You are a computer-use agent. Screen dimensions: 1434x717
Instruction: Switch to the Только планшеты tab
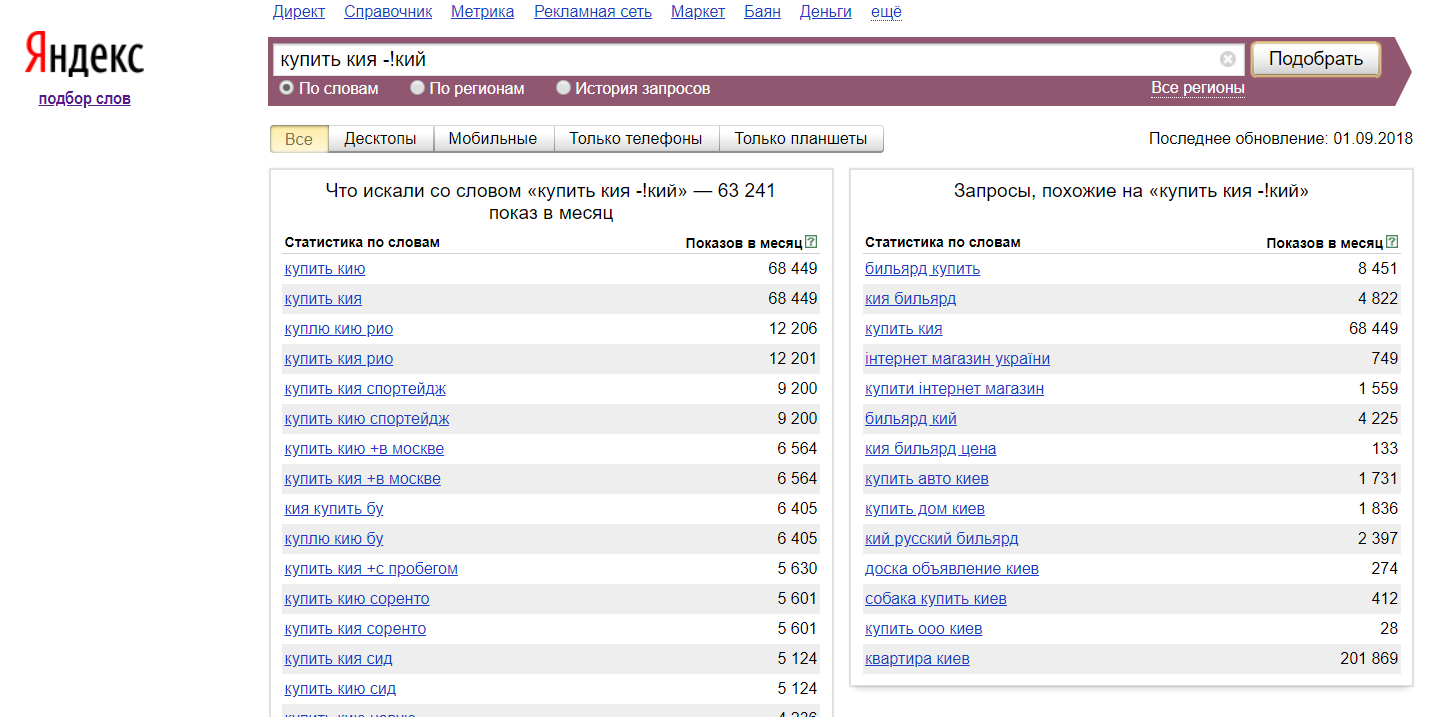pyautogui.click(x=801, y=139)
